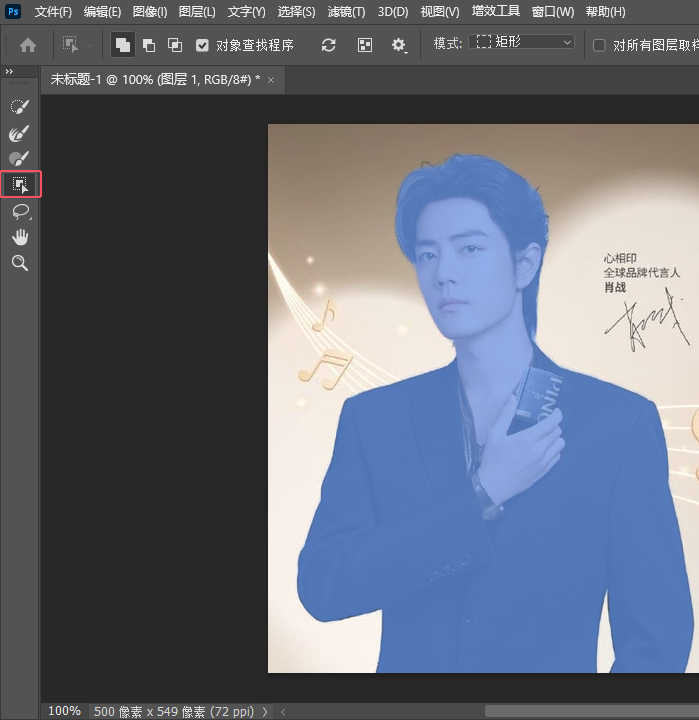Open the 增效工具 menu
Screen dimensions: 699x720
point(496,11)
